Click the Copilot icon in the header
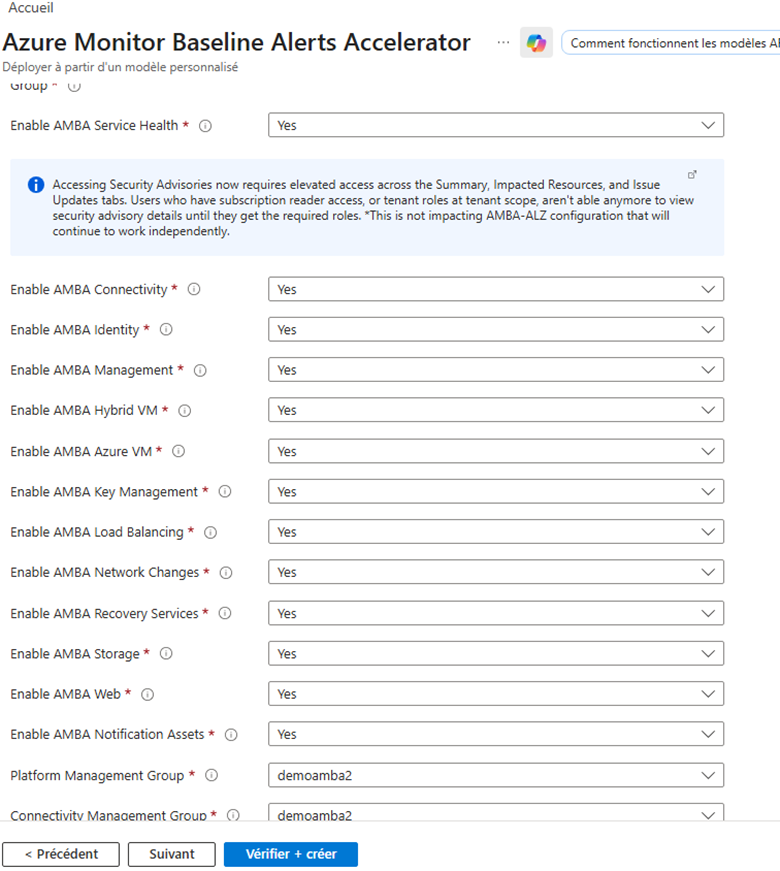Viewport: 780px width, 871px height. click(x=536, y=42)
